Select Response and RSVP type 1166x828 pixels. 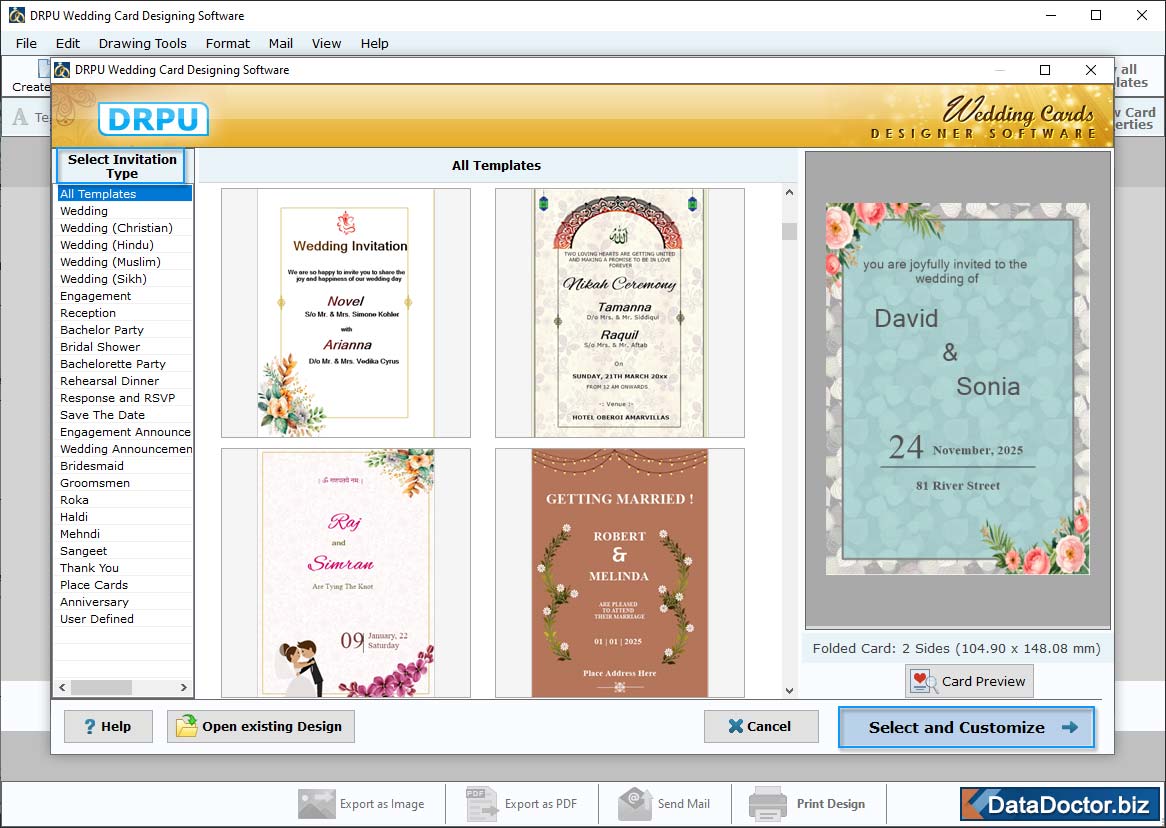click(124, 398)
